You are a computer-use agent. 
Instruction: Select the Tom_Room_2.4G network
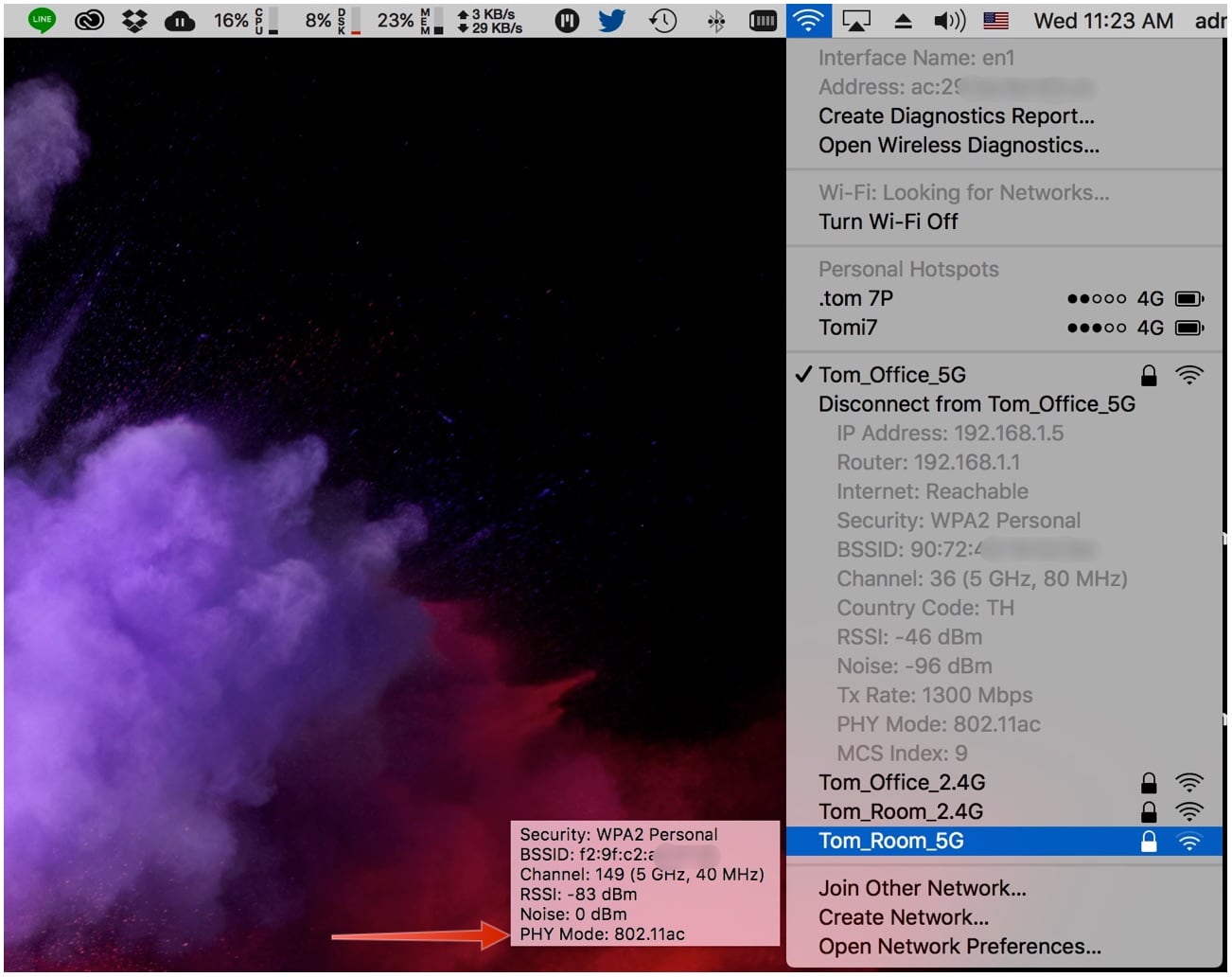click(900, 811)
